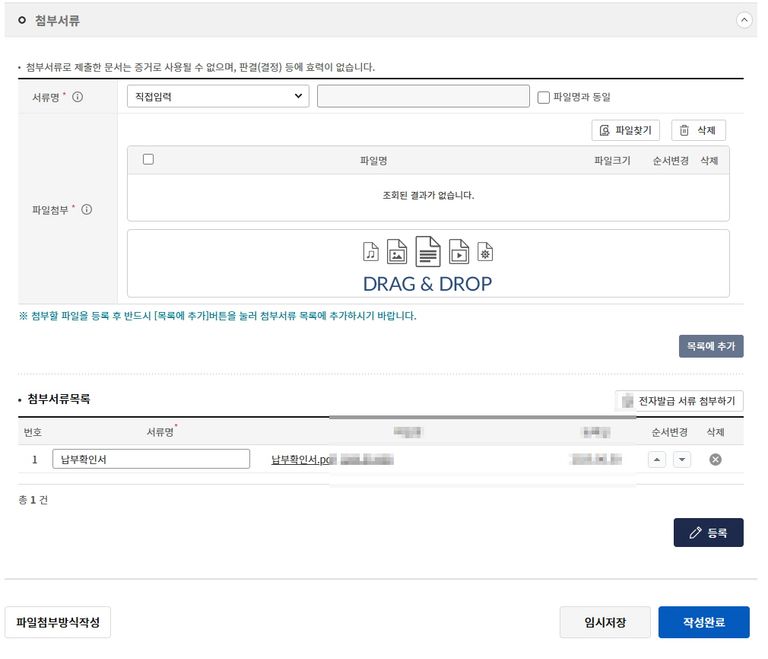Screen dimensions: 768x659
Task: Open the 납부확인서.pdf file link
Action: click(x=300, y=459)
